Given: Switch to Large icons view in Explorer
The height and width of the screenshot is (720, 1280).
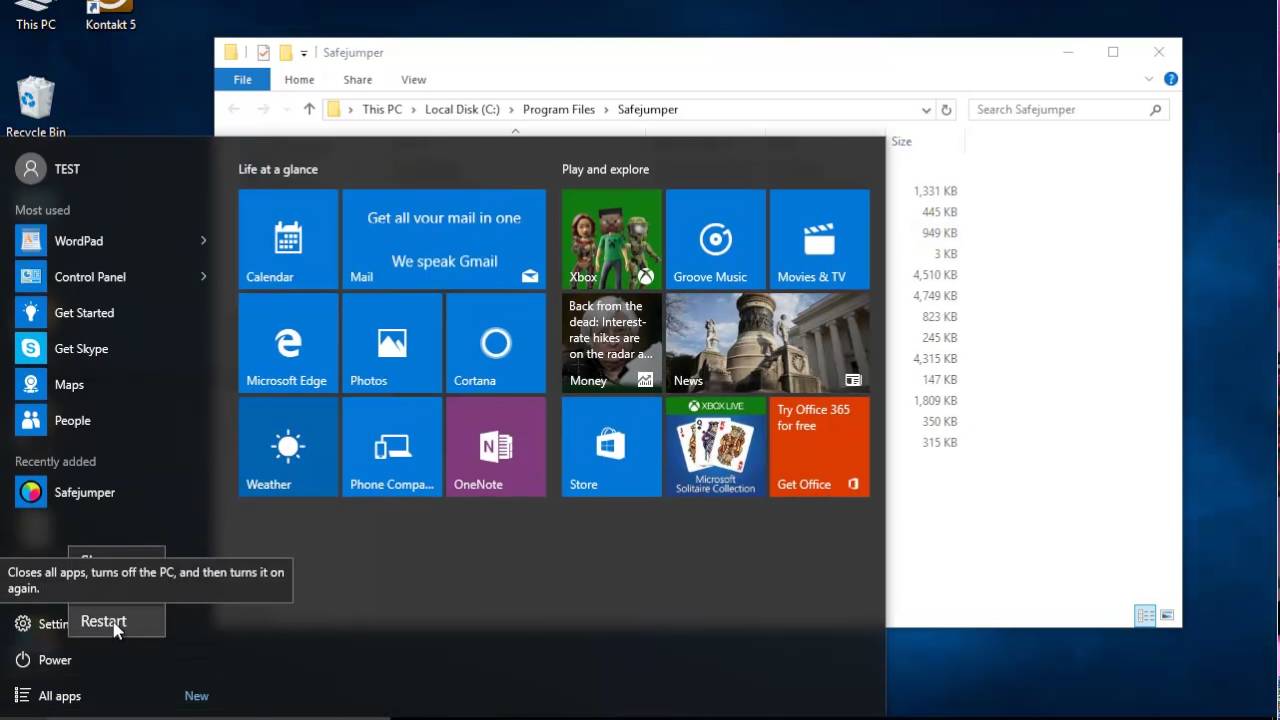Looking at the screenshot, I should pos(1167,616).
